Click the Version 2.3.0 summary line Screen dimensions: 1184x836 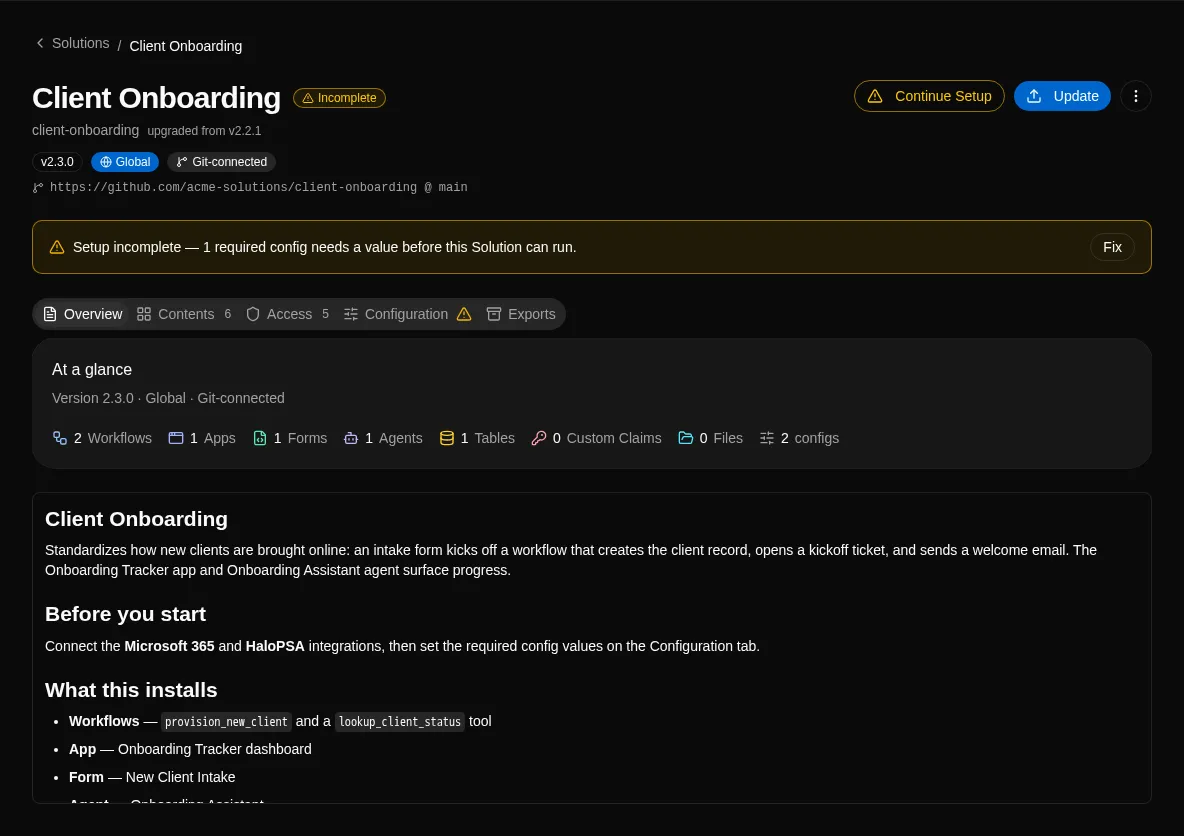(x=168, y=398)
